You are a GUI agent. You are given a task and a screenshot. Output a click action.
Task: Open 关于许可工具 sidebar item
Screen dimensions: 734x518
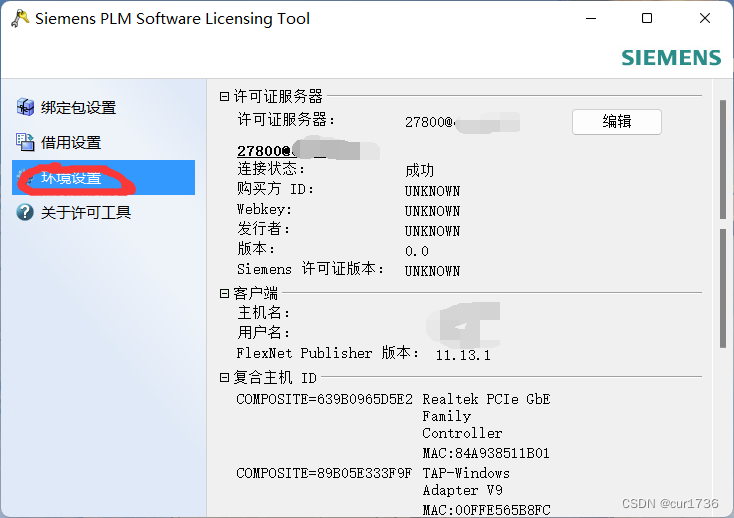point(86,213)
